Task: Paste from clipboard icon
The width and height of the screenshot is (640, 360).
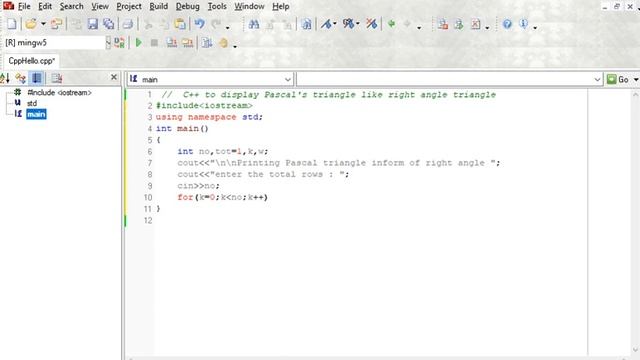Action: coord(180,24)
